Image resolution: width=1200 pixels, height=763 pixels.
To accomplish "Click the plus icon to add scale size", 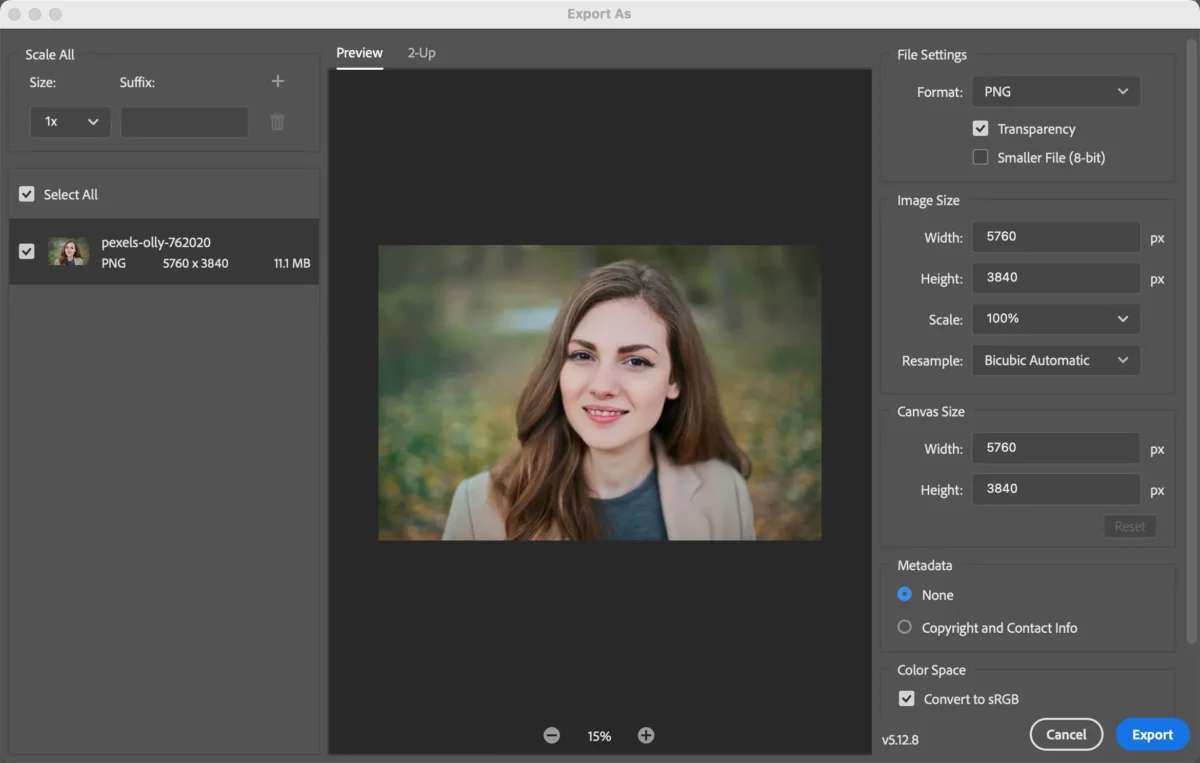I will tap(278, 82).
